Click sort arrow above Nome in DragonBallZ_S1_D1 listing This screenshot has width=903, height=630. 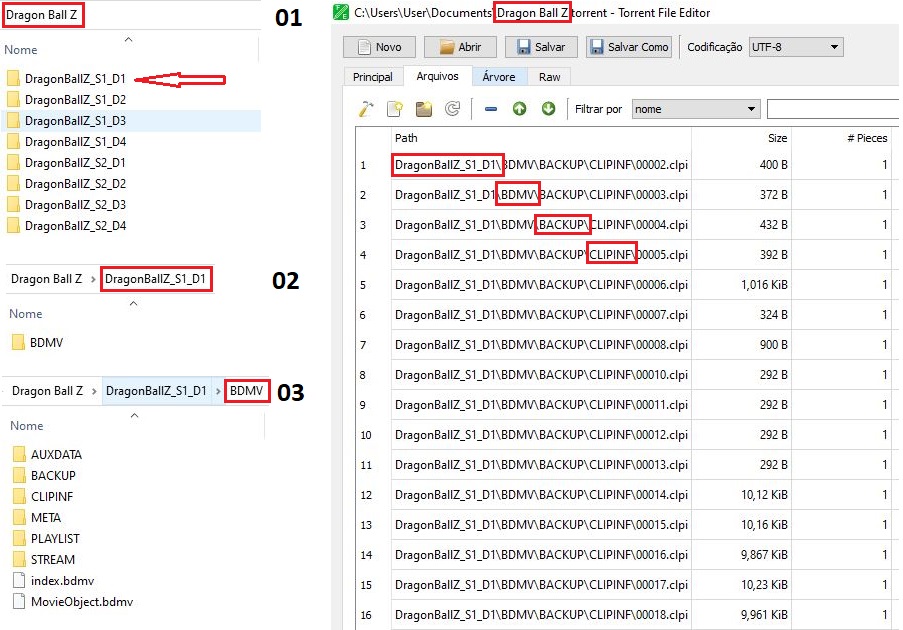[x=134, y=303]
